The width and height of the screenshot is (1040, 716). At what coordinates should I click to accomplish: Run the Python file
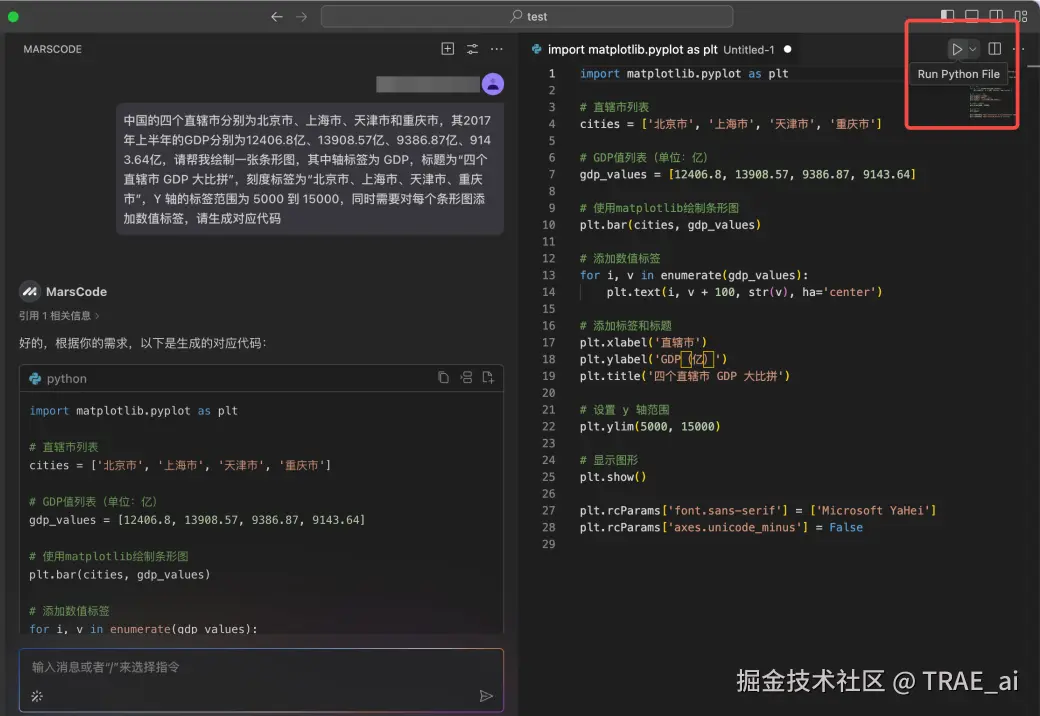coord(956,48)
